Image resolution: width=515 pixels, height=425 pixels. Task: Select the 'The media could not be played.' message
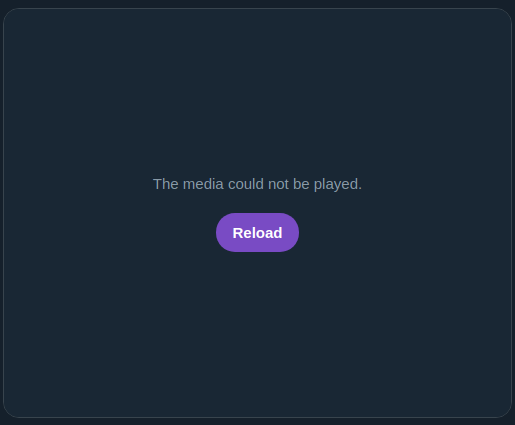coord(257,184)
